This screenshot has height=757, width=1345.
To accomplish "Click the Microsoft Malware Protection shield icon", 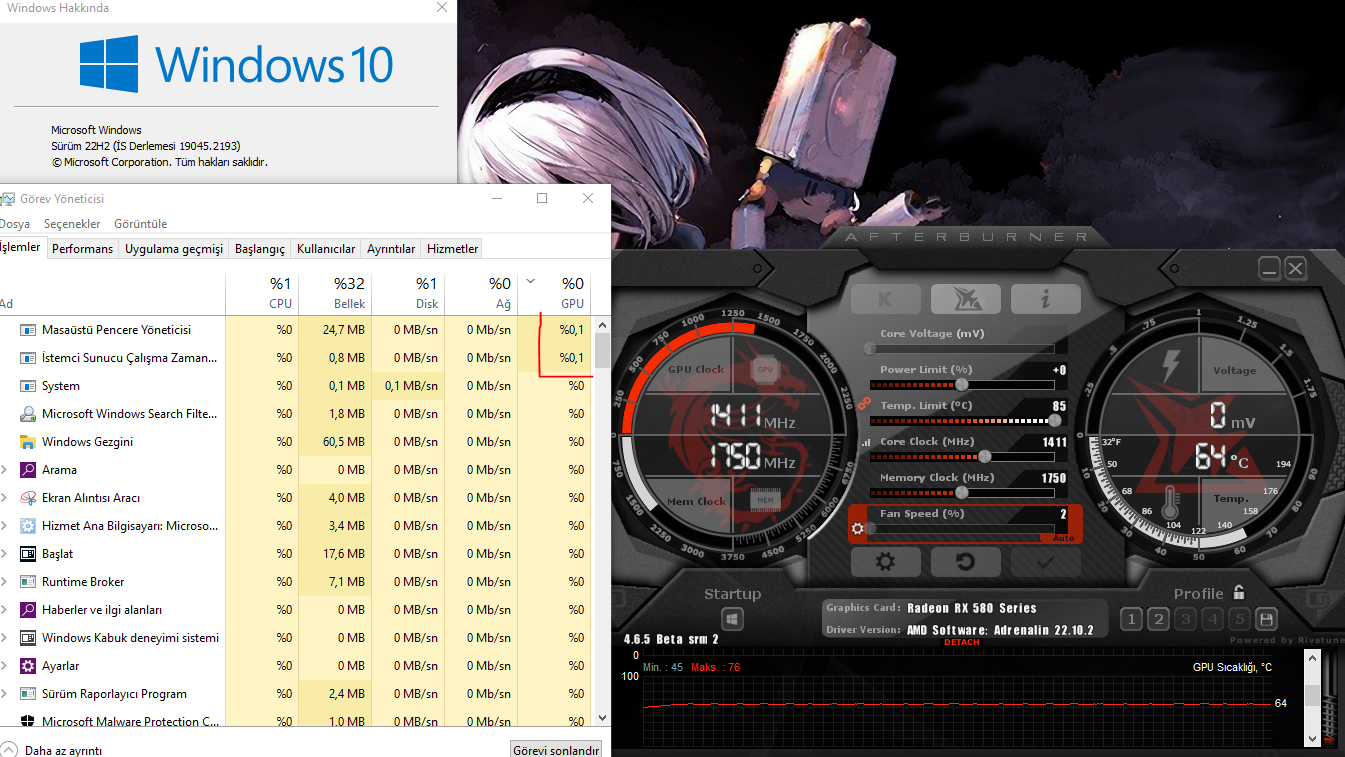I will (28, 721).
